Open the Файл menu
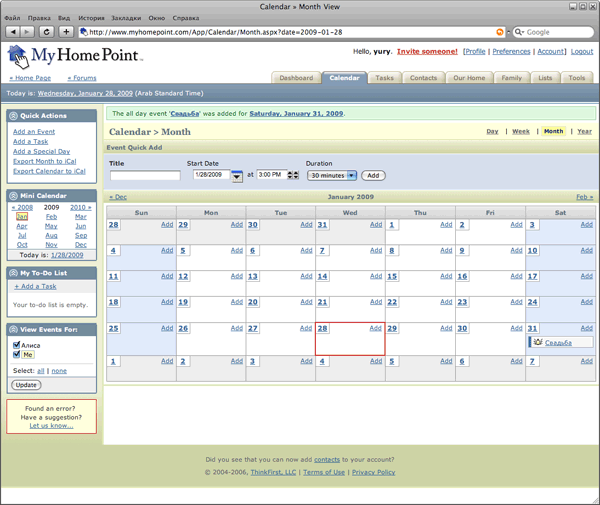Screen dimensions: 600x505 point(12,18)
